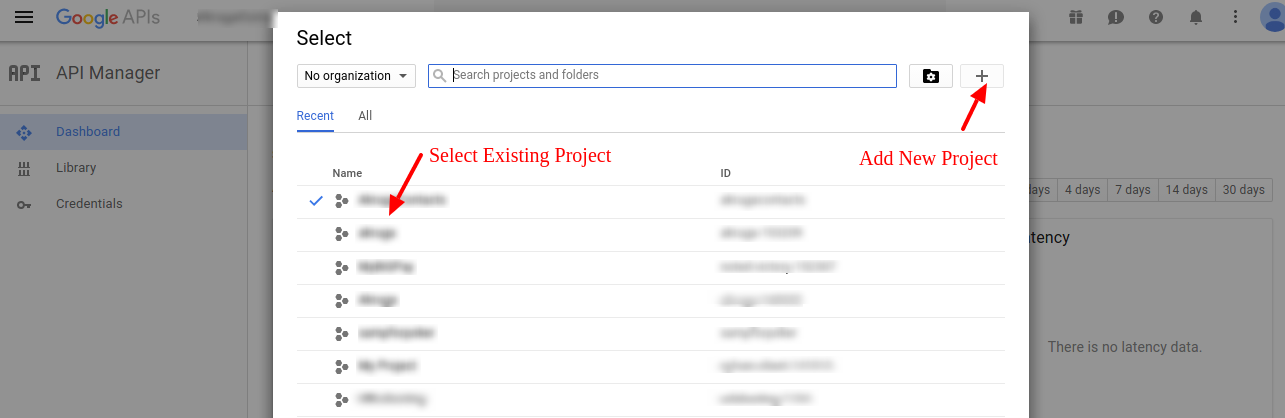Add a new project with plus button
The image size is (1285, 418).
(981, 76)
